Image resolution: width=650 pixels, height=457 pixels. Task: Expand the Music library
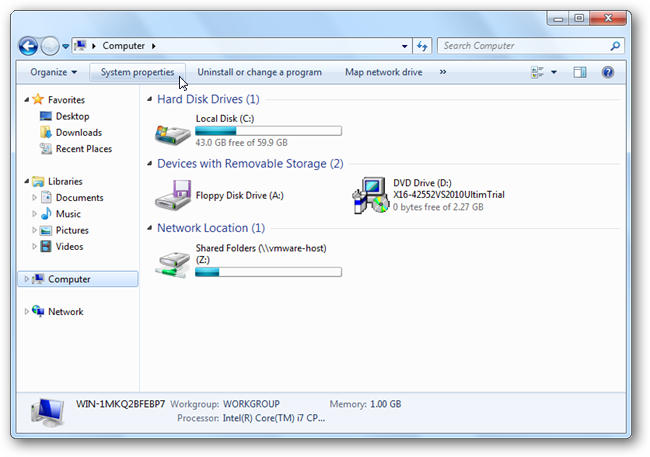coord(34,214)
